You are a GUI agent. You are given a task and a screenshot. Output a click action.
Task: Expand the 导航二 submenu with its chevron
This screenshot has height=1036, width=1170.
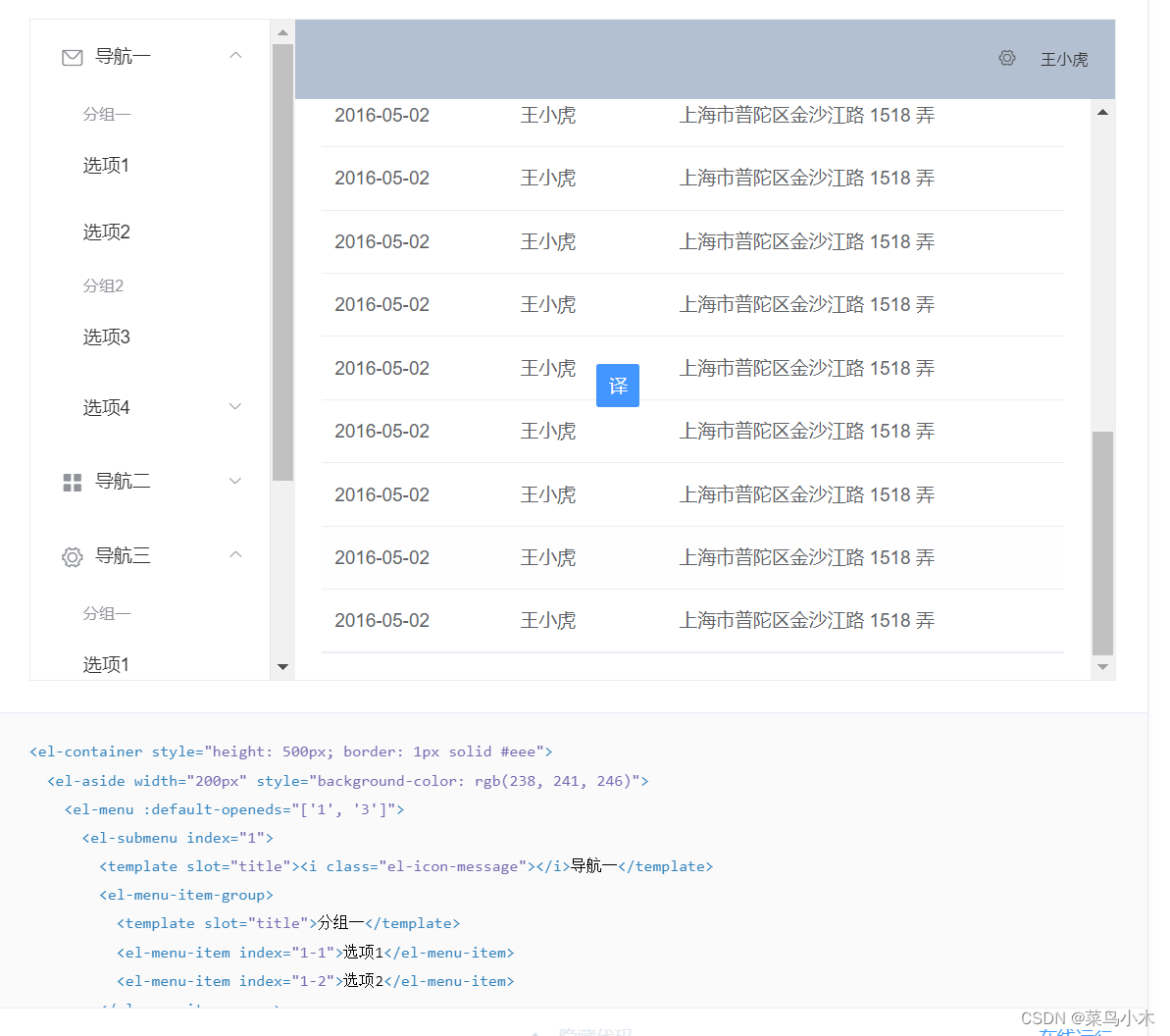tap(235, 481)
